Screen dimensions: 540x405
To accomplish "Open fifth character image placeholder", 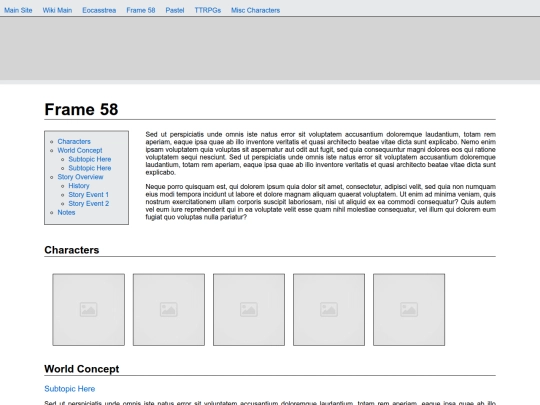I will [409, 310].
